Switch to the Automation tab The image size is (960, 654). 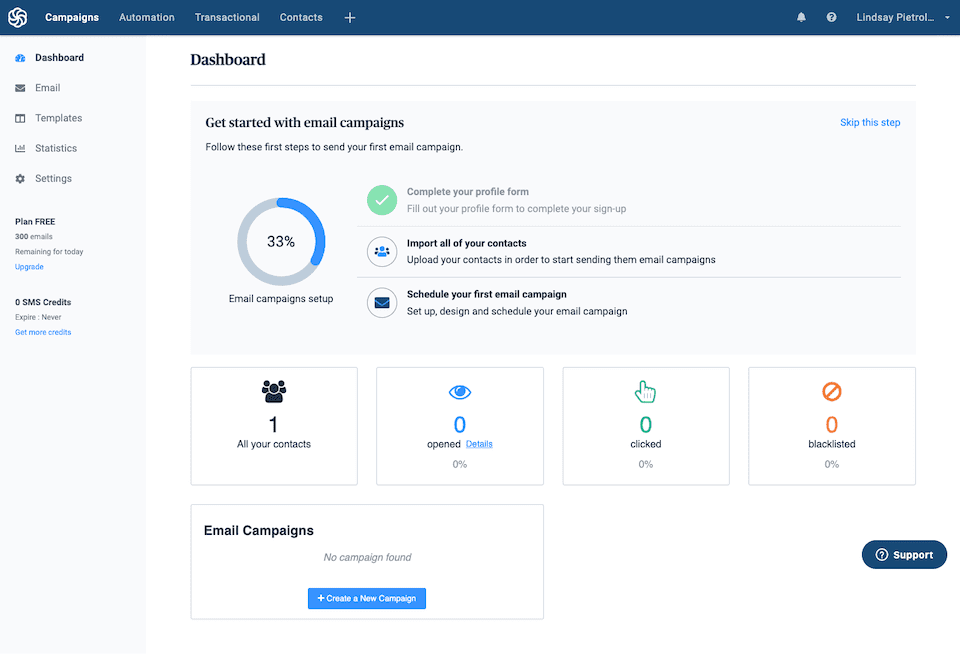click(x=146, y=17)
